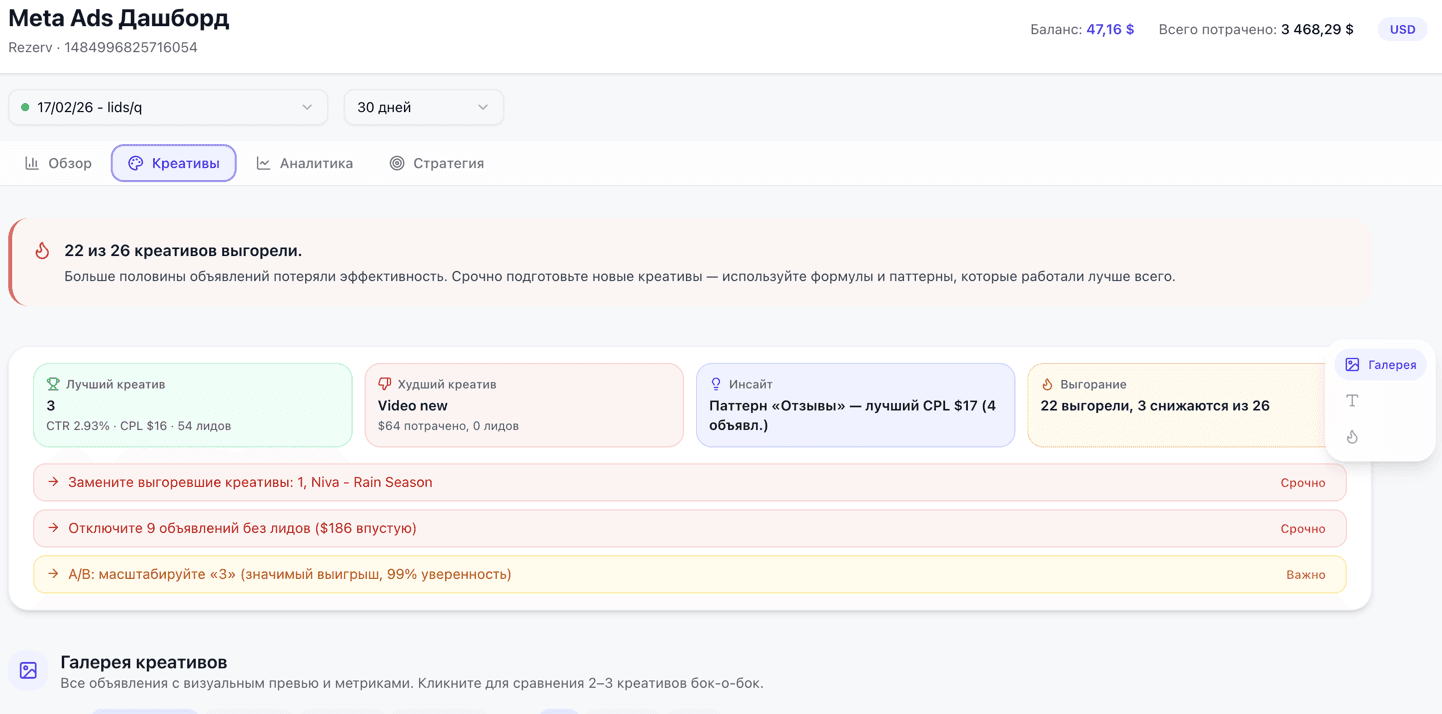Click the USD currency badge
The image size is (1442, 714).
pyautogui.click(x=1402, y=29)
